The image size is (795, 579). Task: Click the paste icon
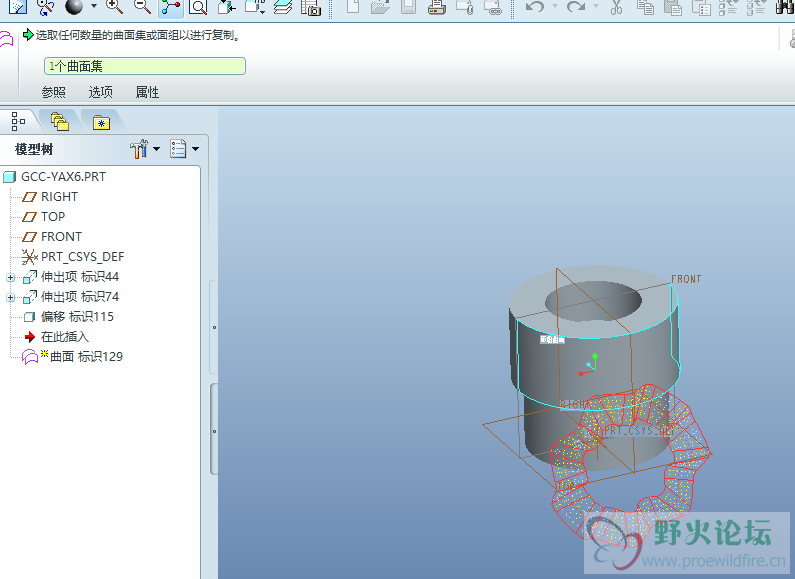(x=673, y=7)
